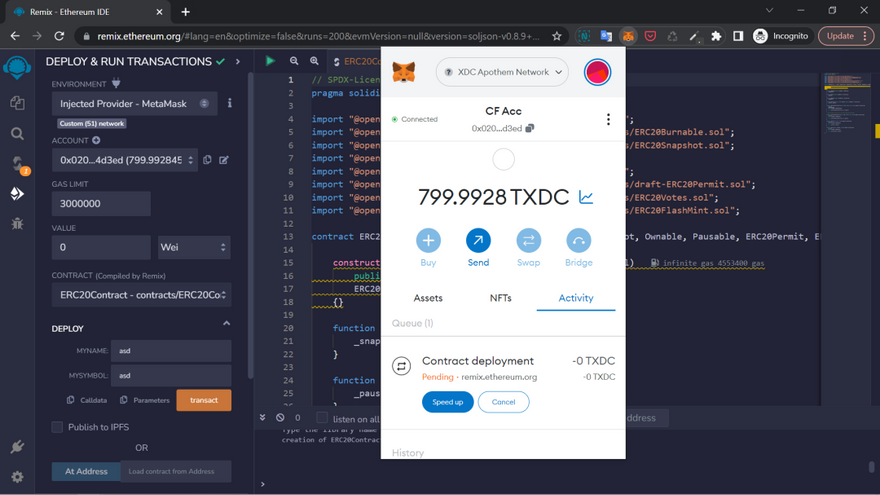The width and height of the screenshot is (880, 495).
Task: Click the Buy icon in MetaMask
Action: [x=428, y=241]
